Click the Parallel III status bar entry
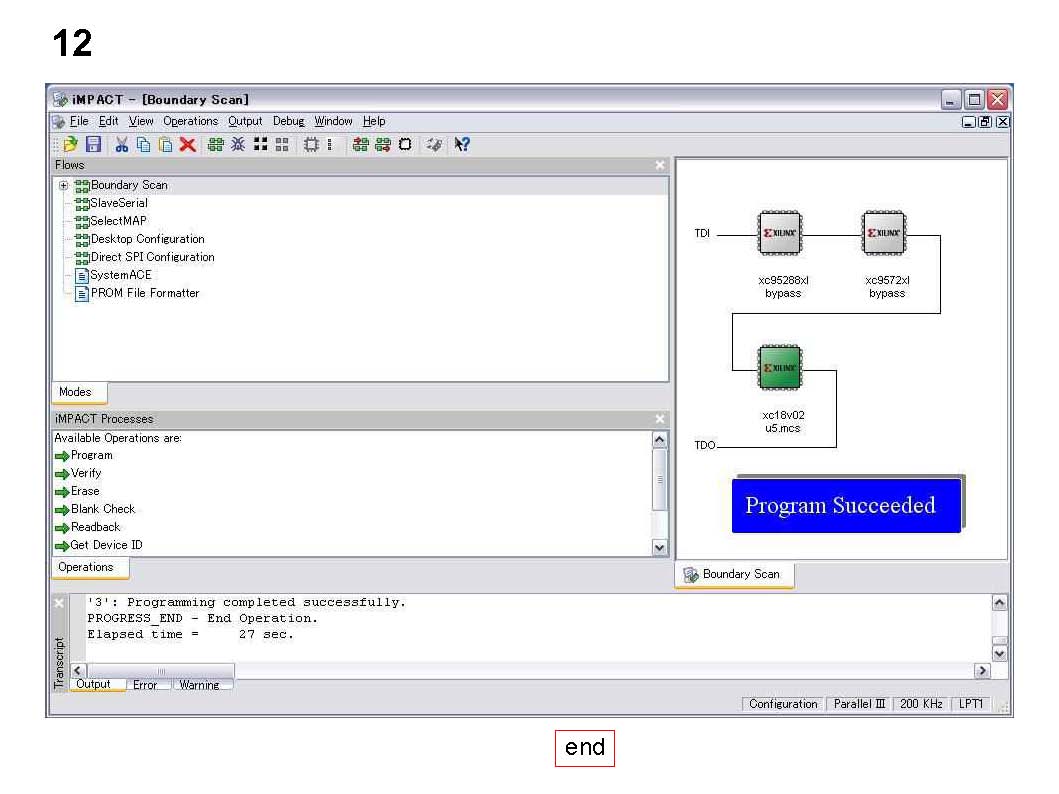The image size is (1059, 794). tap(859, 704)
